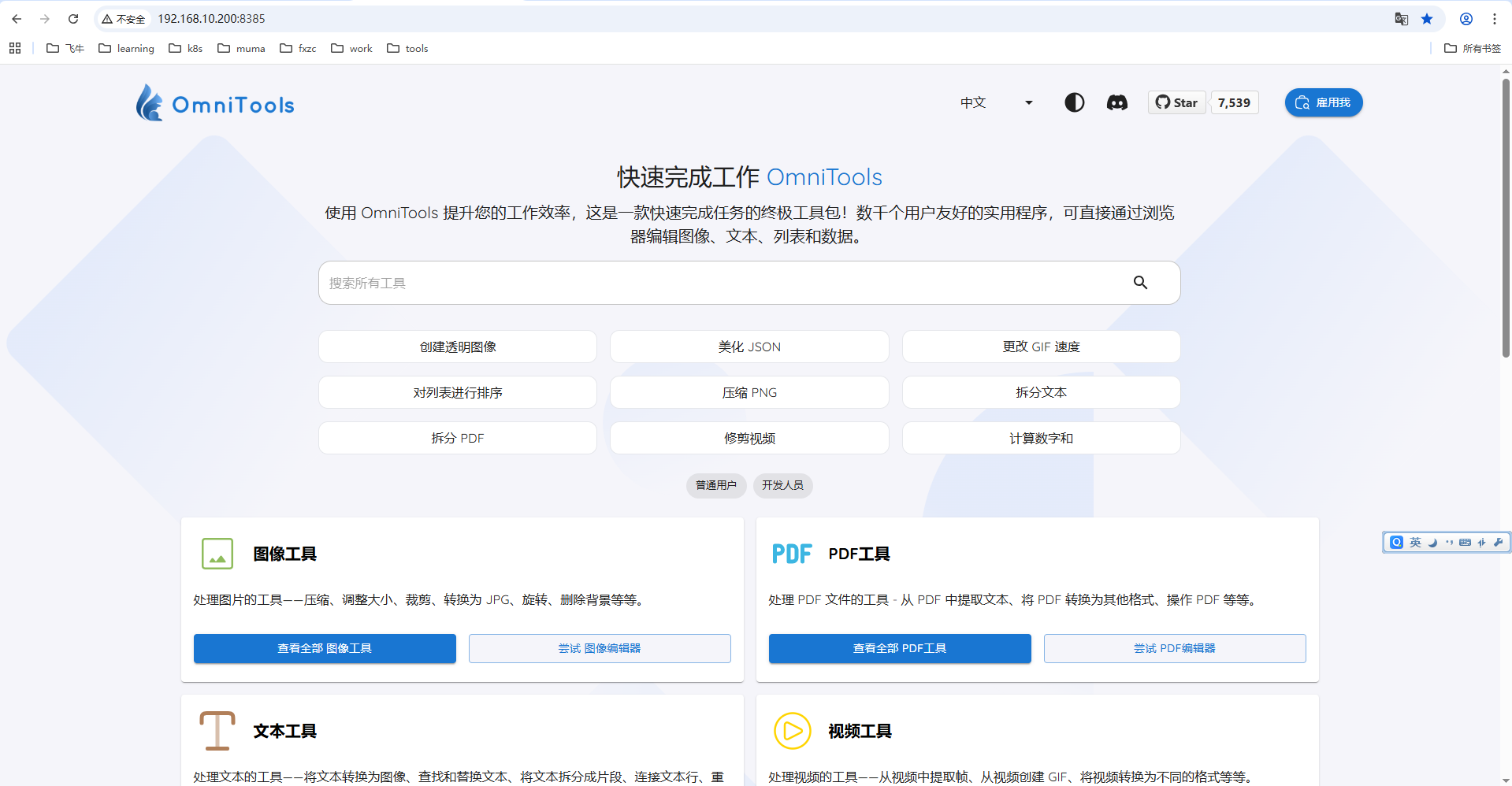Select the 普通用户 filter chip
1512x786 pixels.
pos(715,485)
